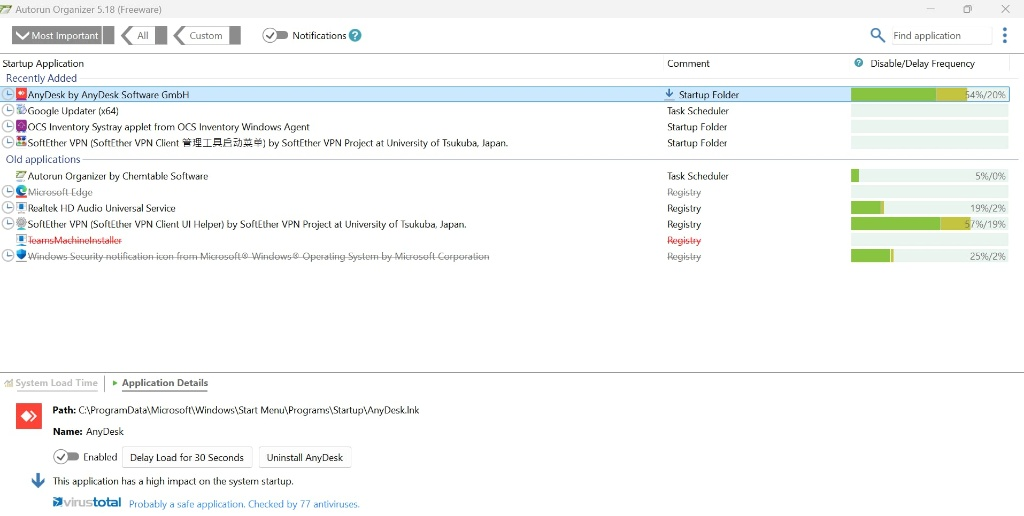Click Windows Security frequency bar 25%/2%
The image size is (1024, 516).
(929, 256)
